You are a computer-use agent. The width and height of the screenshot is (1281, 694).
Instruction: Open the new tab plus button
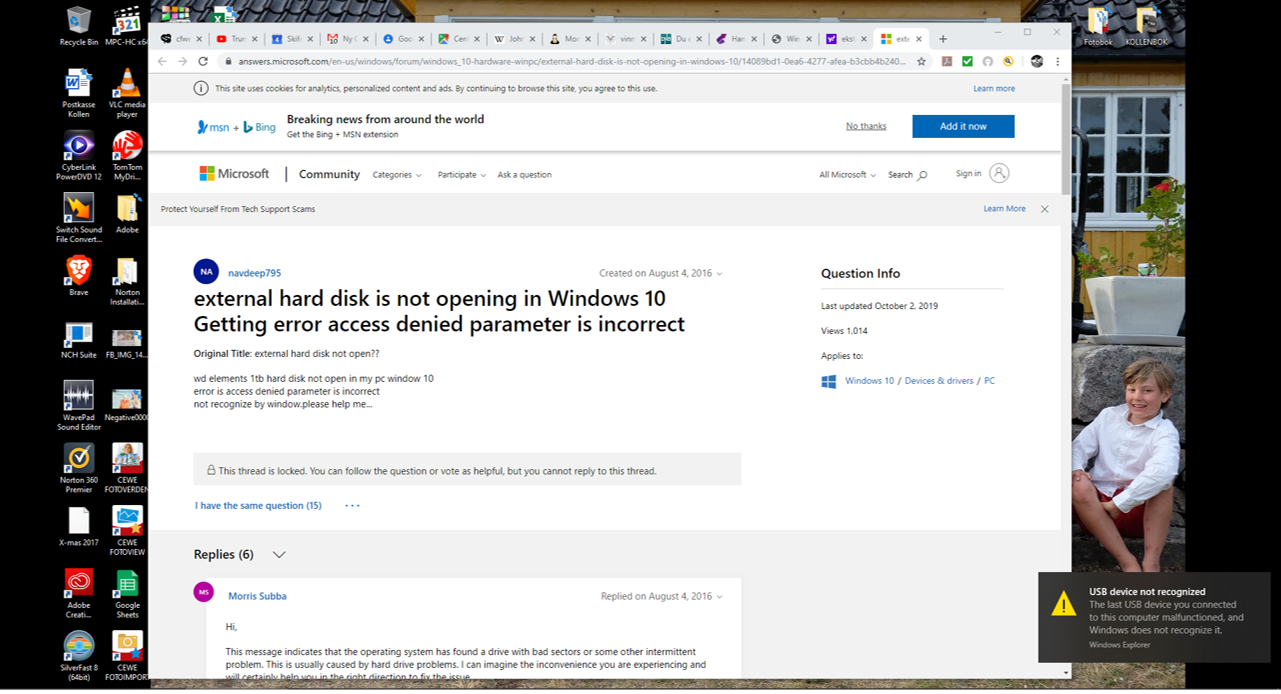point(943,39)
